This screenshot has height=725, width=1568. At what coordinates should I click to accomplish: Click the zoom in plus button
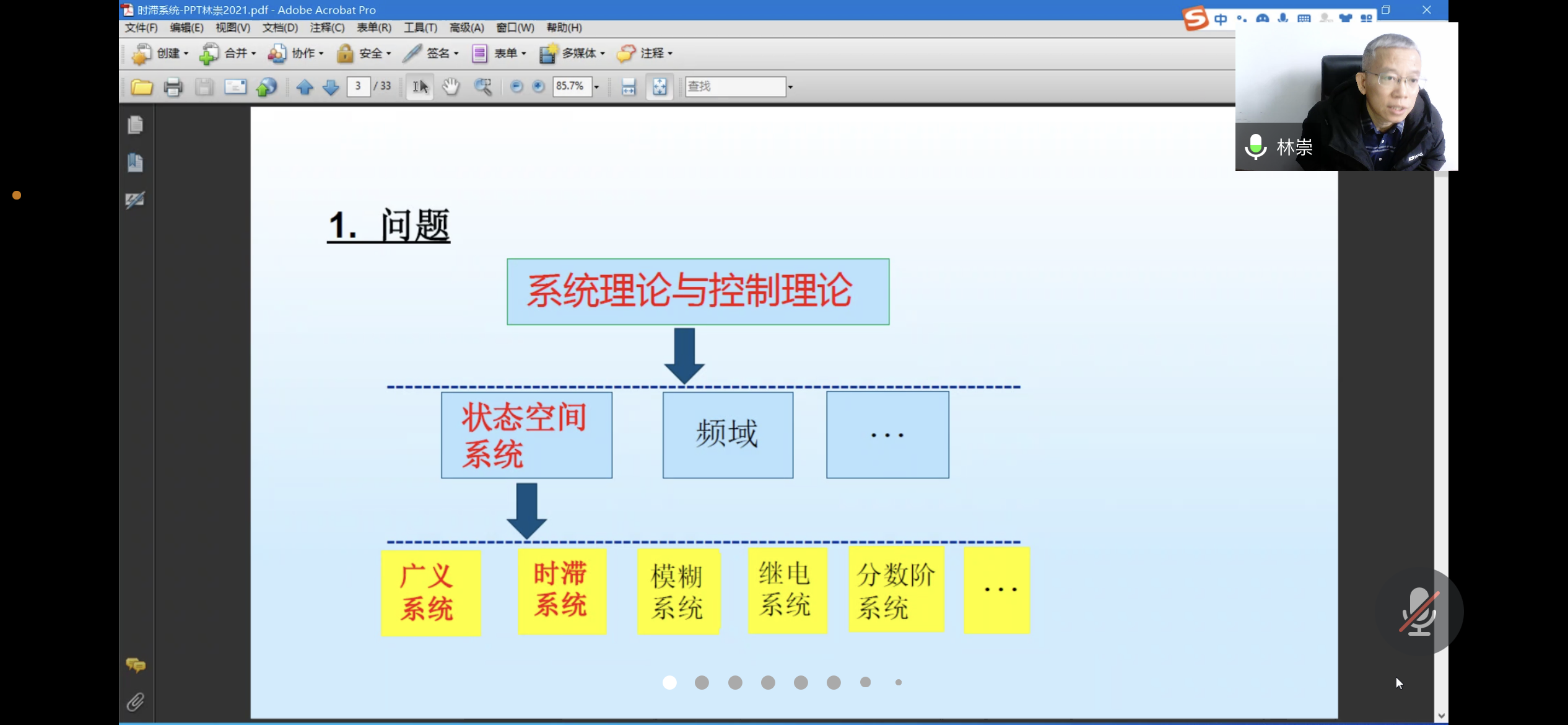[538, 87]
